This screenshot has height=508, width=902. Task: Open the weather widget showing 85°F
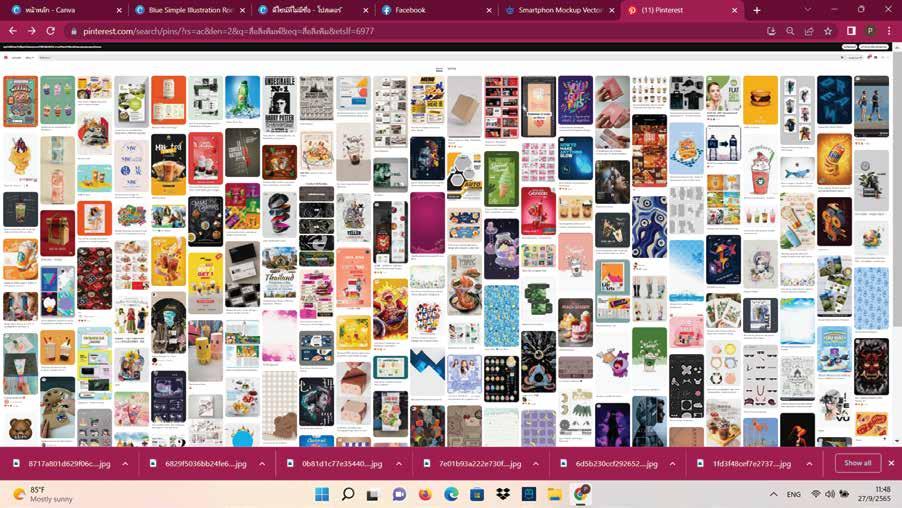click(x=45, y=494)
